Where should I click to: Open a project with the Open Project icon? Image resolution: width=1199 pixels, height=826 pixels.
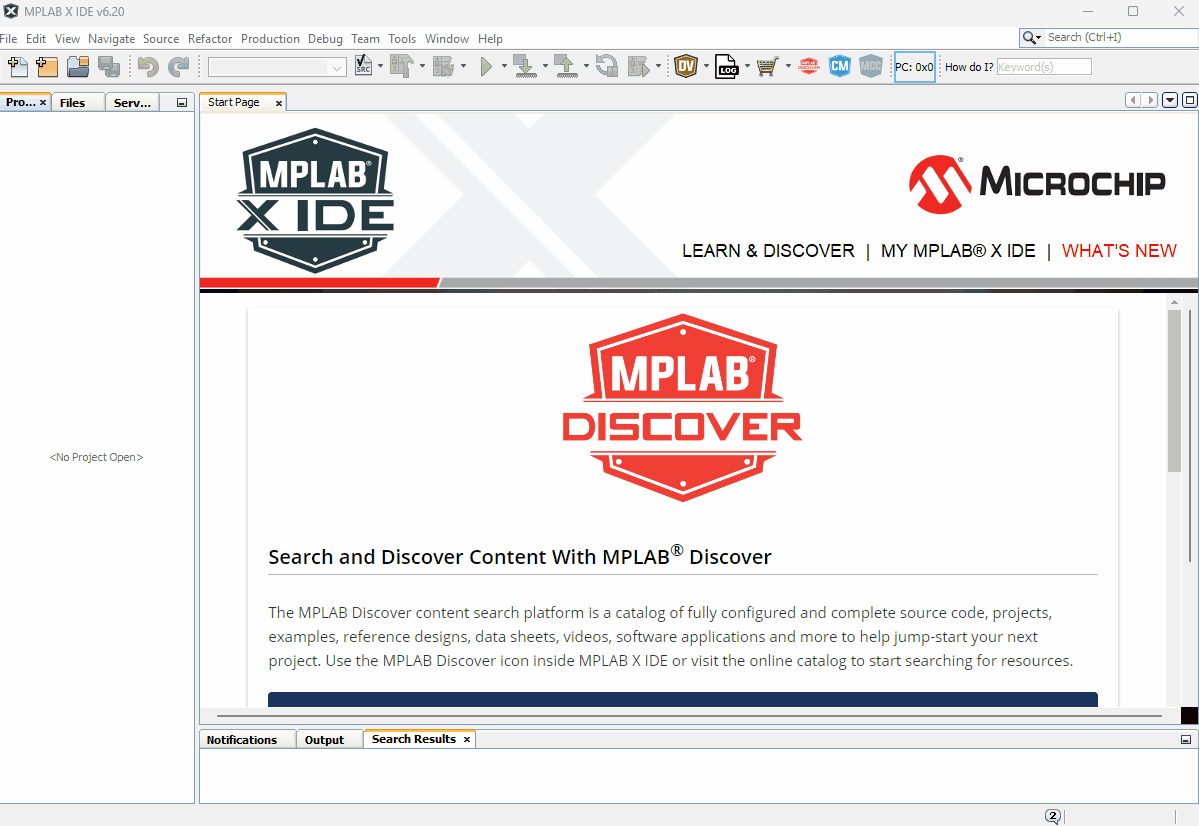78,67
